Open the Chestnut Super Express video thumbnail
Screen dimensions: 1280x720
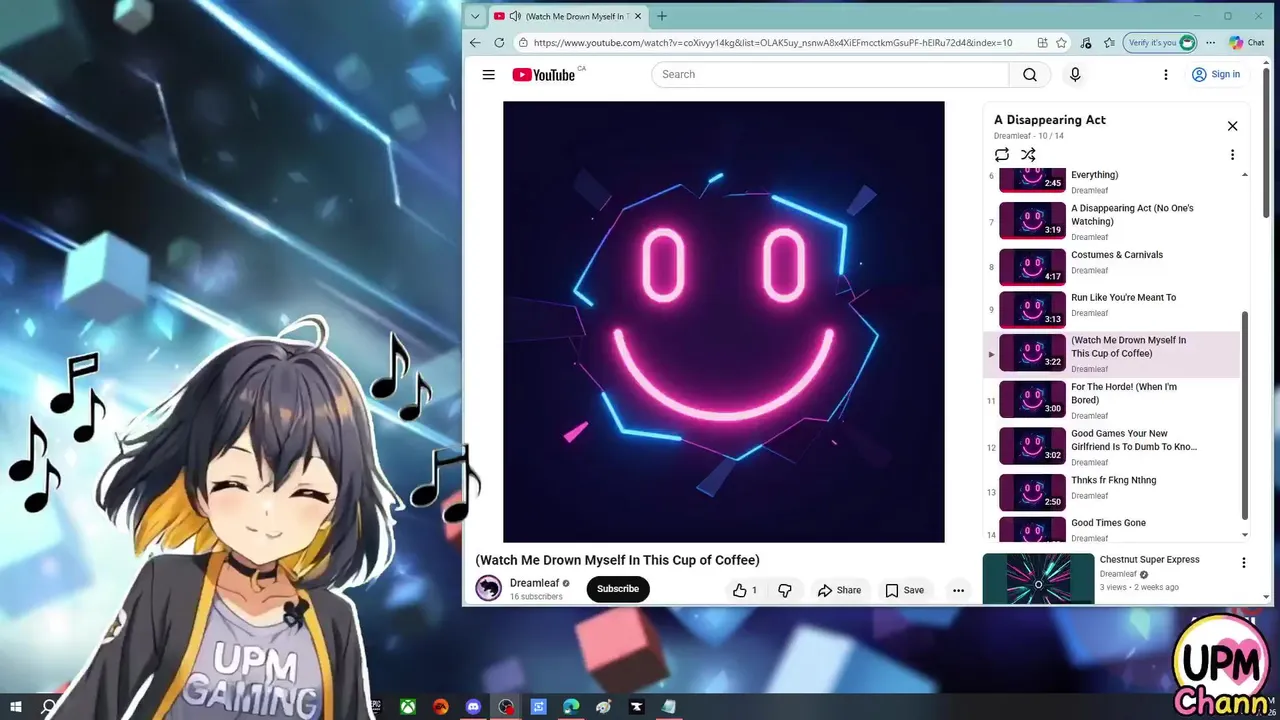(1038, 579)
